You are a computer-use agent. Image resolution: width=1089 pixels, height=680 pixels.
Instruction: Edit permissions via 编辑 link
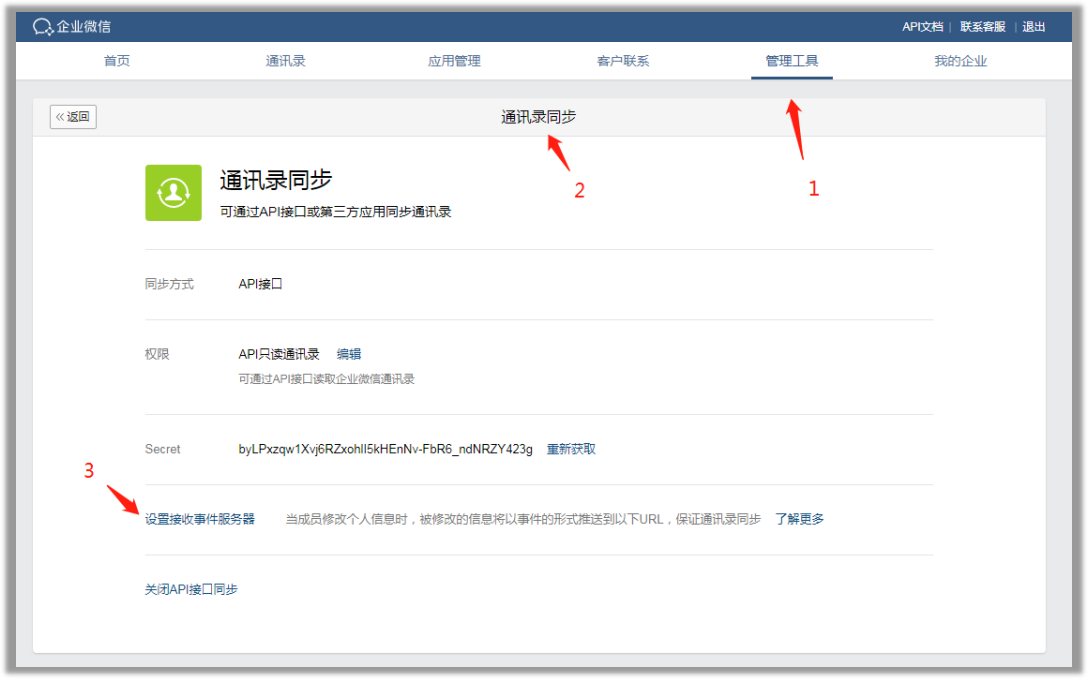coord(349,354)
